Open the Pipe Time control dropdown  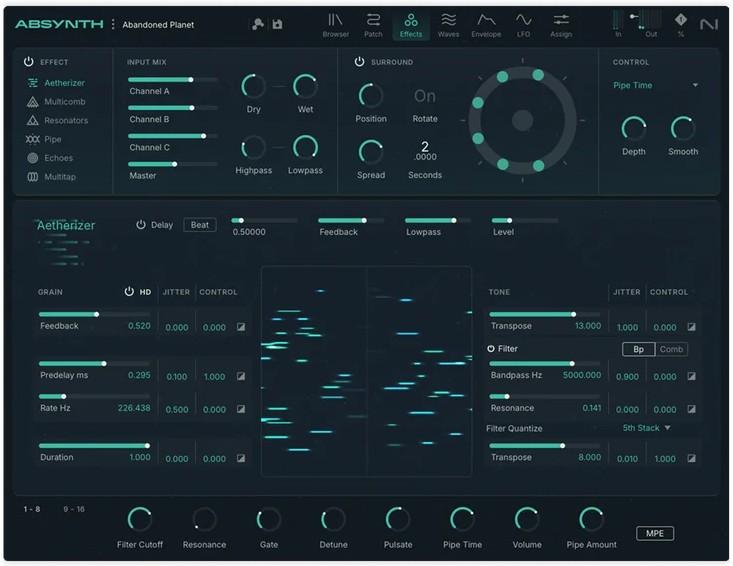click(x=655, y=85)
